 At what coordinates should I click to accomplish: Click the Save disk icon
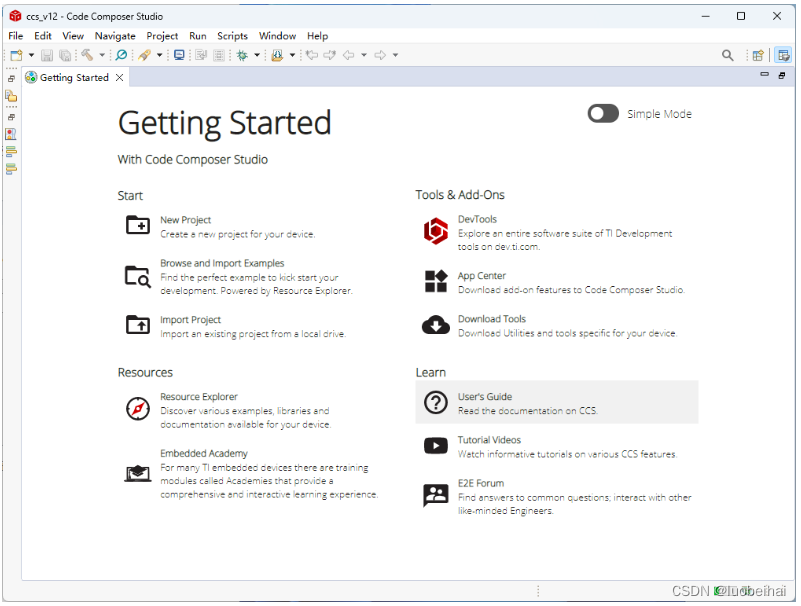tap(47, 55)
